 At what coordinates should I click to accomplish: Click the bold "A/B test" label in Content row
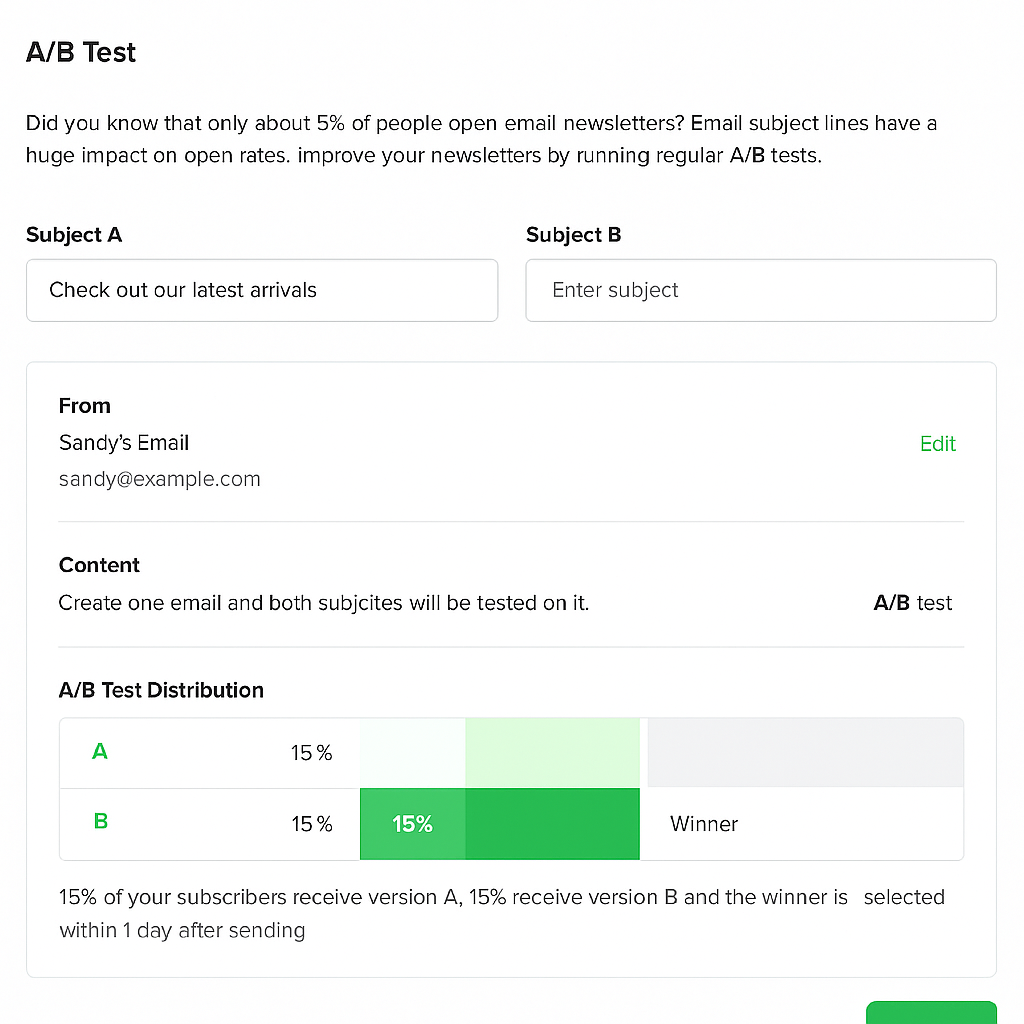pos(912,603)
